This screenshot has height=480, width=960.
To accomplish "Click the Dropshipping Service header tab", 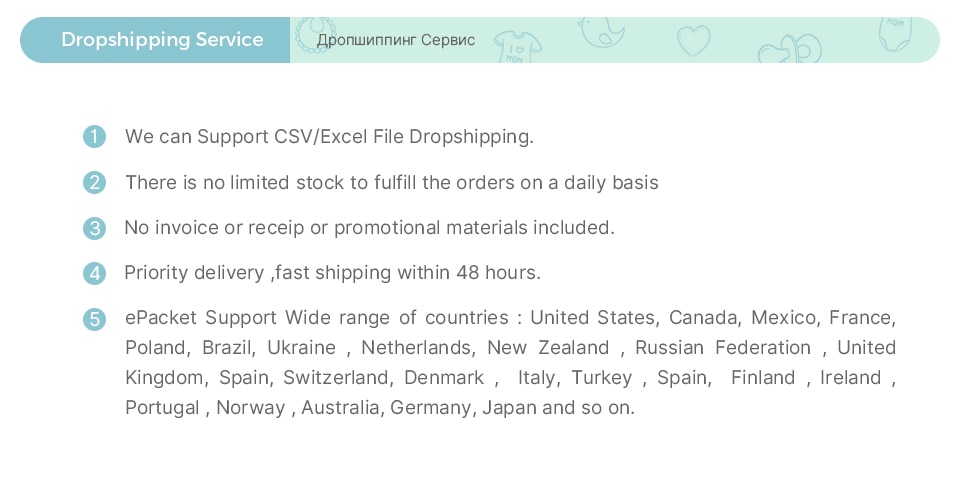I will pos(162,40).
